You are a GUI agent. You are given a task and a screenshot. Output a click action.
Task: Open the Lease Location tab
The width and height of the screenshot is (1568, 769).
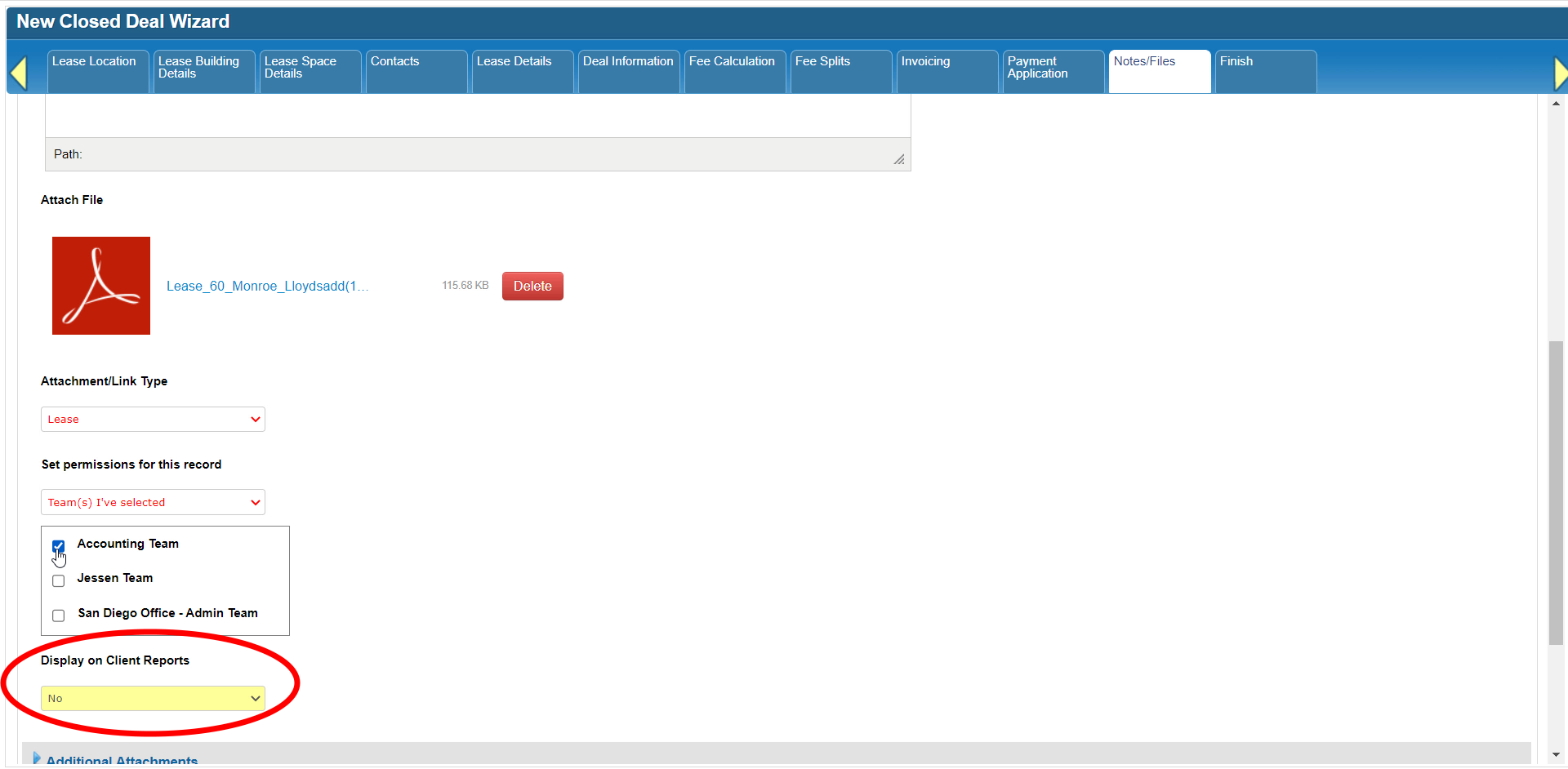[97, 71]
